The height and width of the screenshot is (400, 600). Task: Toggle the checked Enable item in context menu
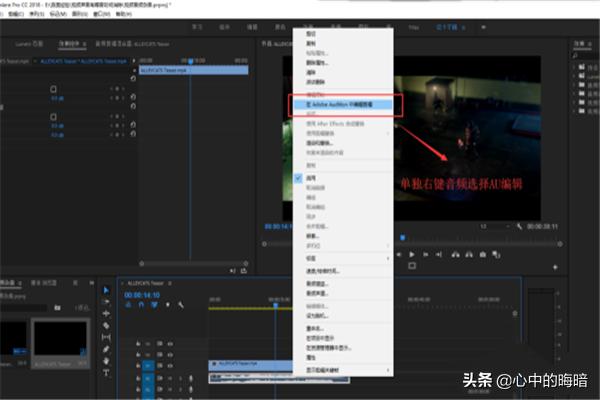(343, 178)
